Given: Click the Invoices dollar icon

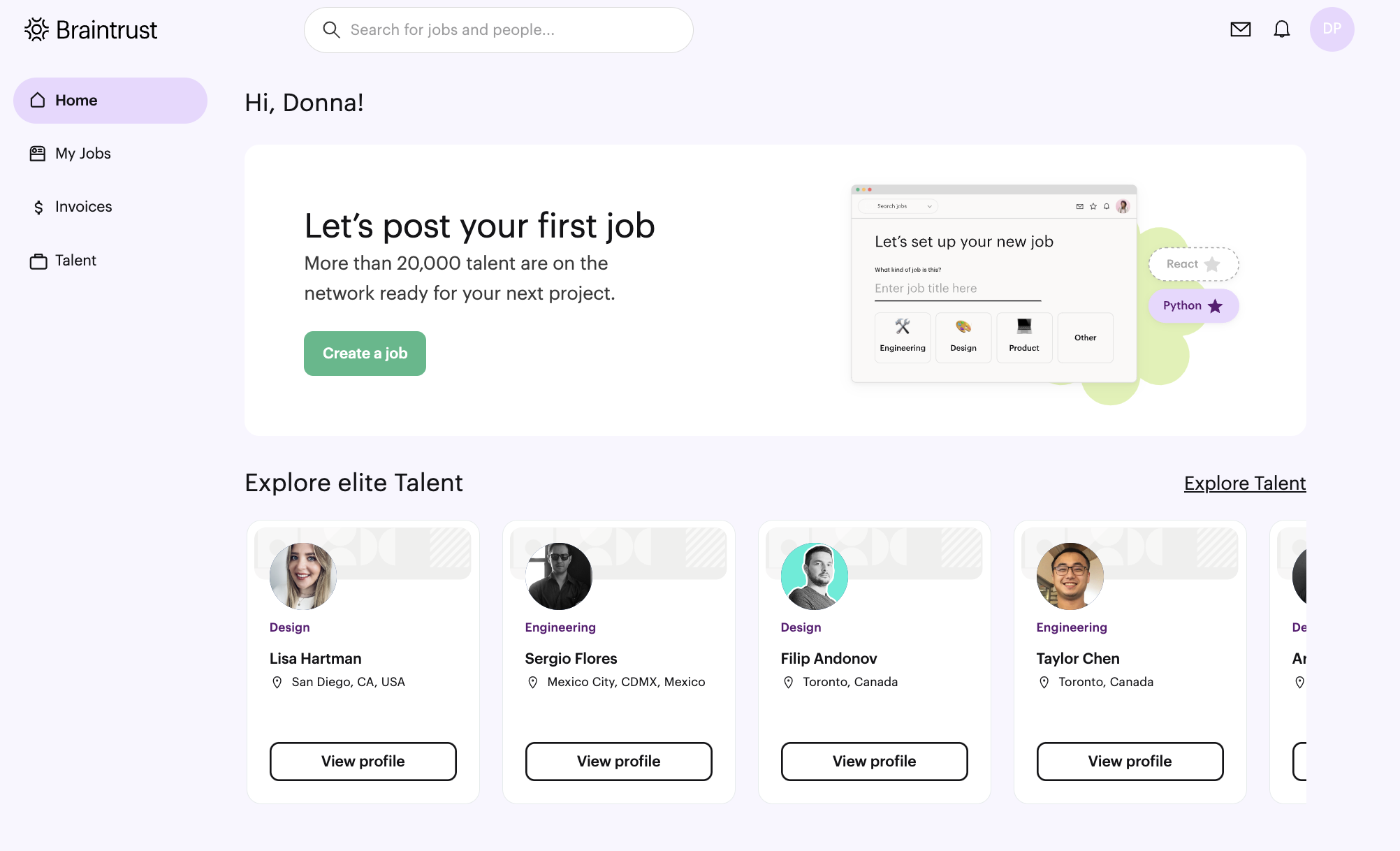Looking at the screenshot, I should (x=38, y=207).
